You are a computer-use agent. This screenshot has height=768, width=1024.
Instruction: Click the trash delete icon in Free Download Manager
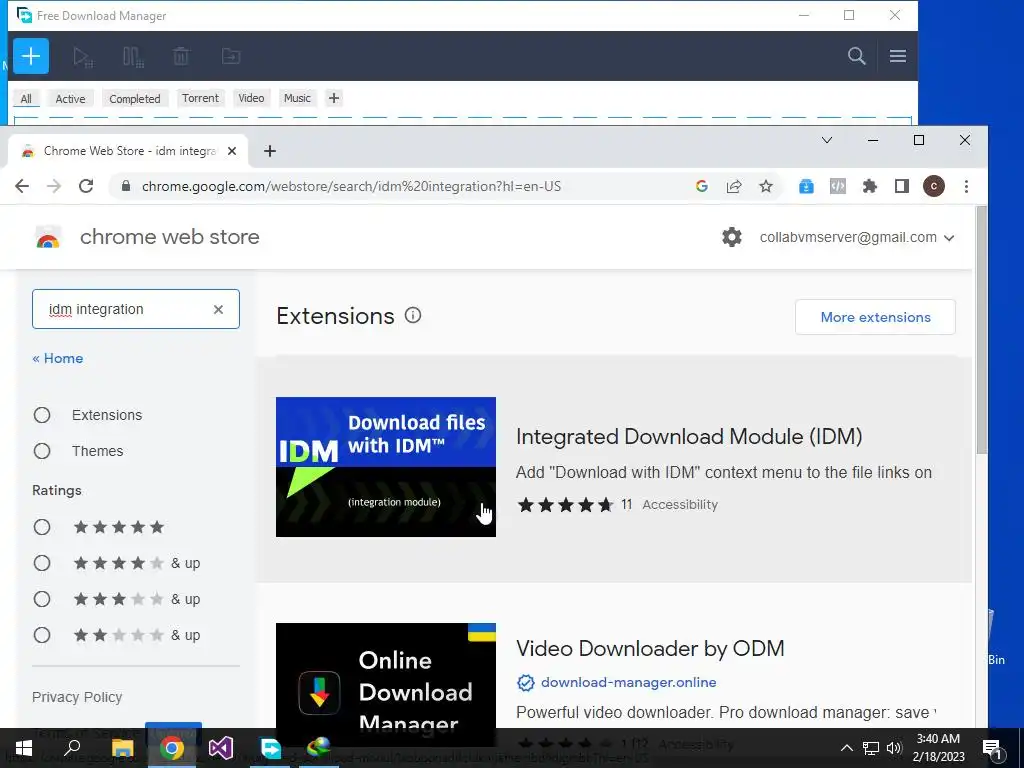pos(181,56)
